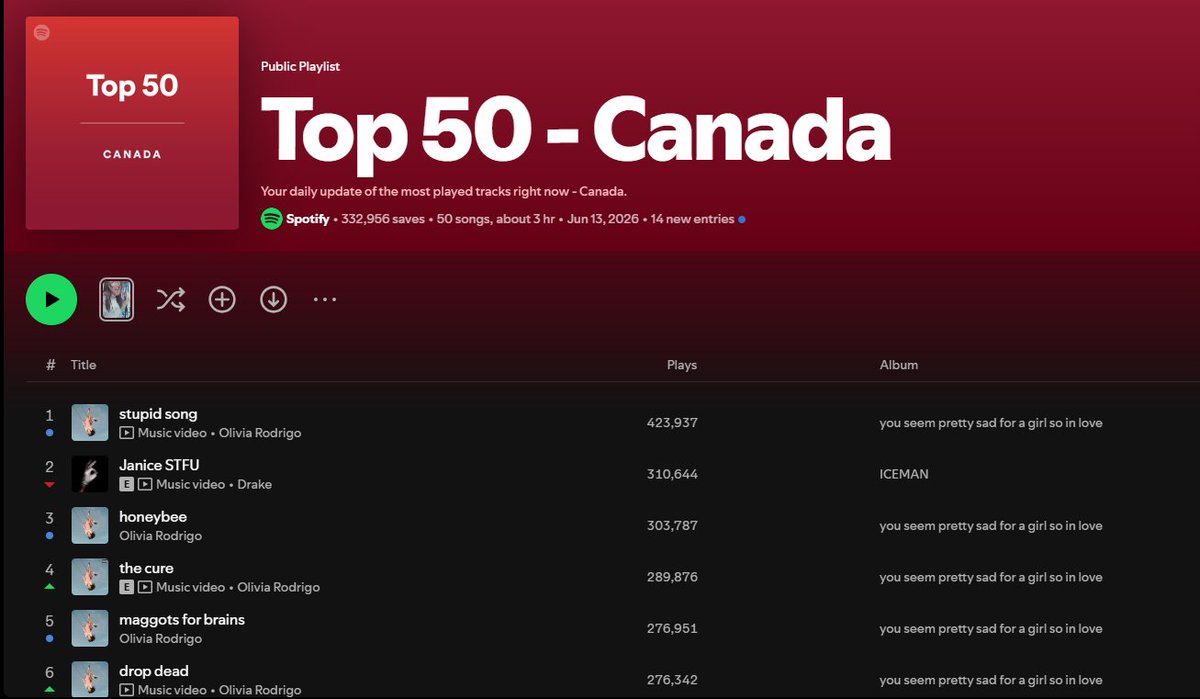Select the track 'drop dead'
This screenshot has height=699, width=1200.
tap(154, 671)
